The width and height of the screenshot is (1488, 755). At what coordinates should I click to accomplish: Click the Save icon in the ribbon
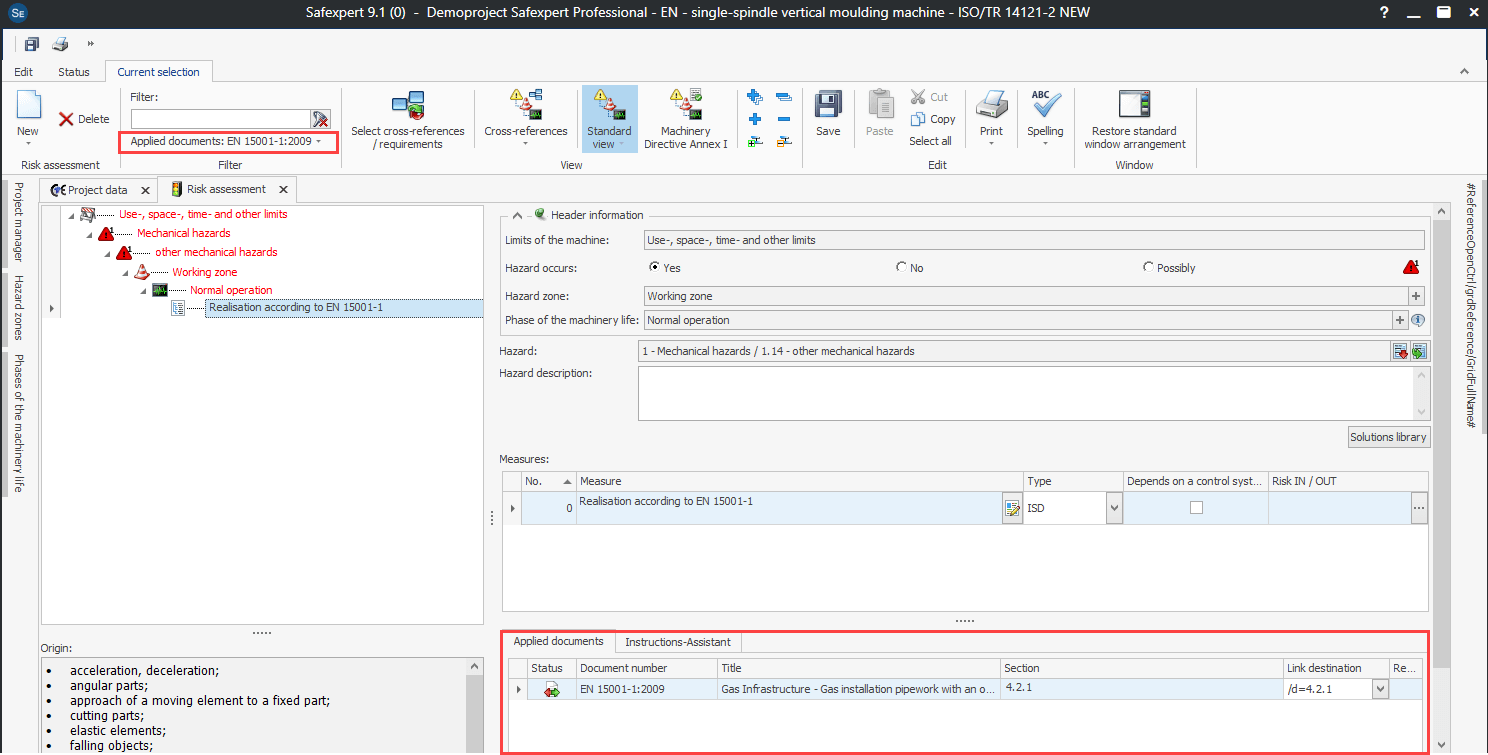[x=827, y=106]
